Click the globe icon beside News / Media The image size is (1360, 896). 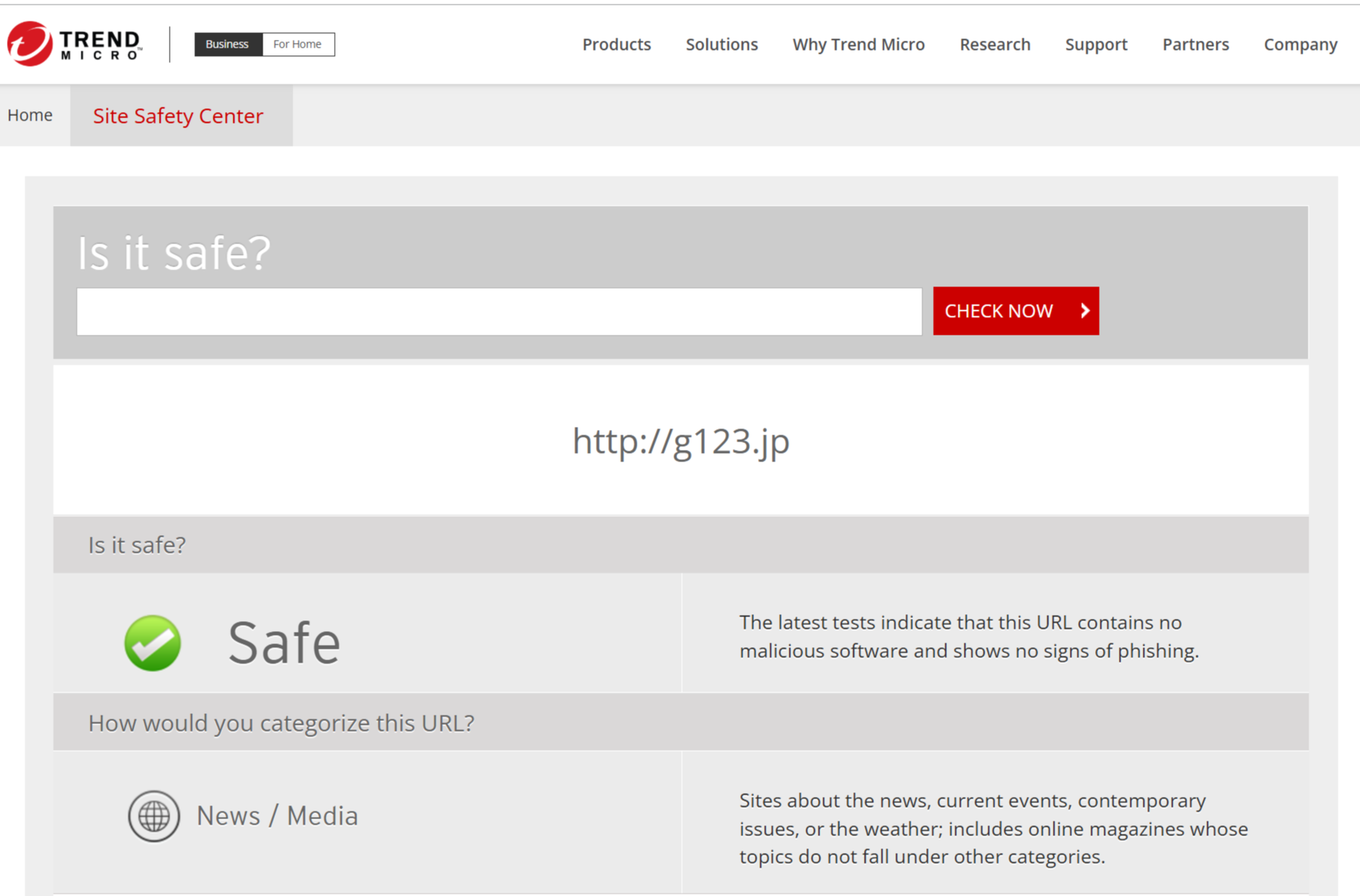153,815
